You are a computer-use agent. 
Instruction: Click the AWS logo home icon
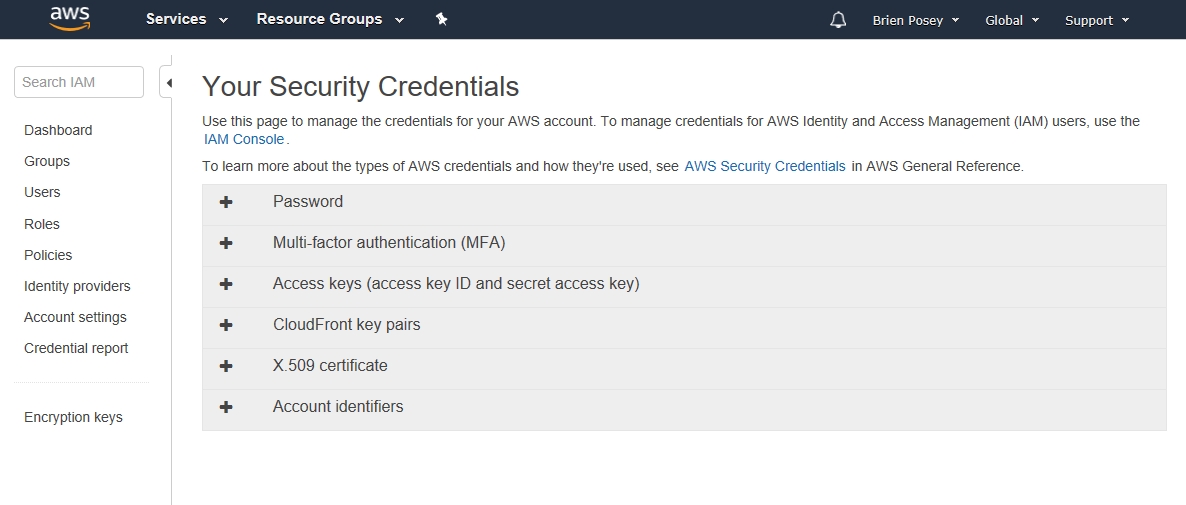[70, 19]
